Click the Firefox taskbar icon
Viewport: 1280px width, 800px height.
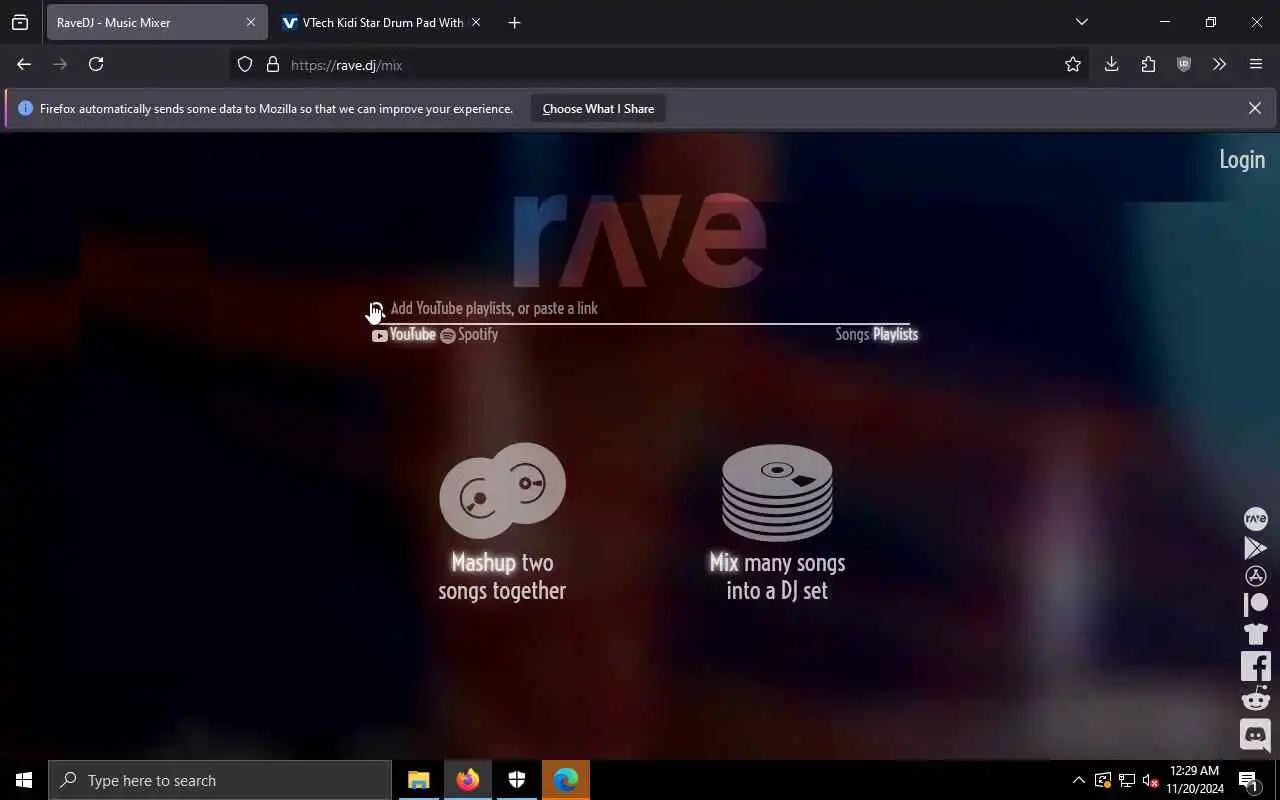click(468, 780)
